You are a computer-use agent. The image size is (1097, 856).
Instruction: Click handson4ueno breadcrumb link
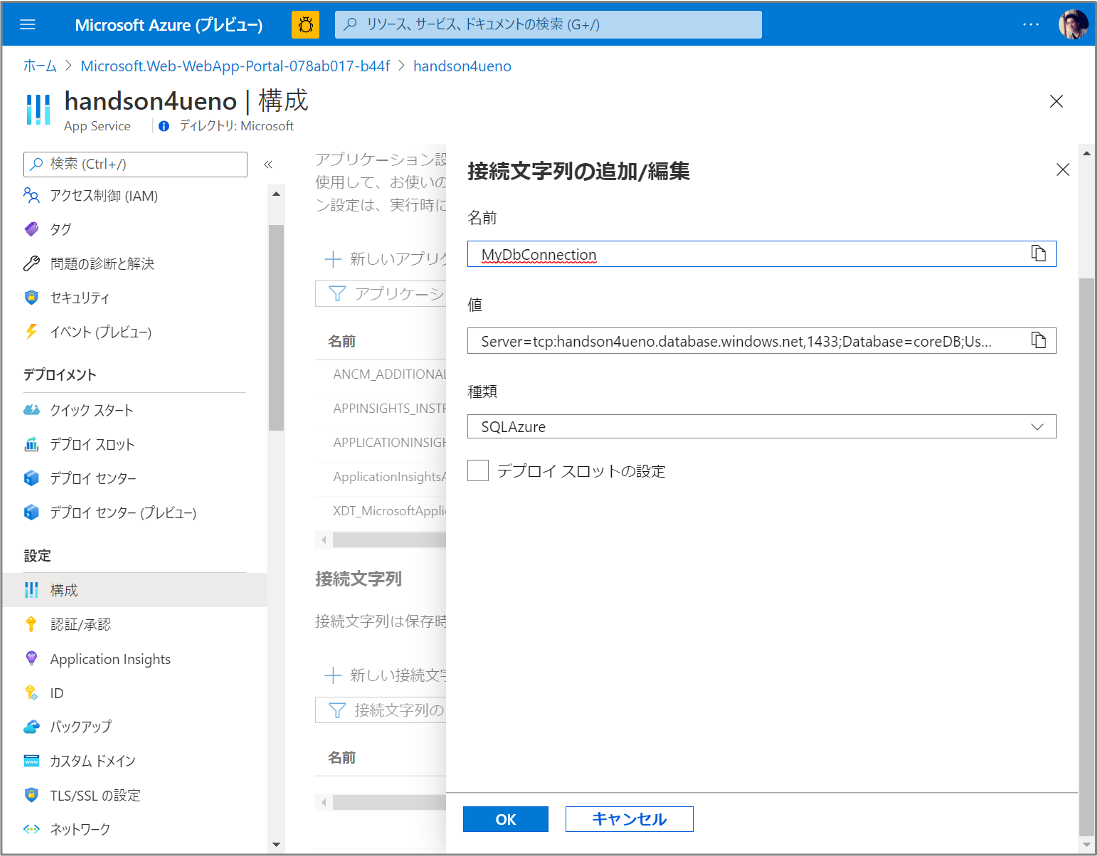pos(462,66)
